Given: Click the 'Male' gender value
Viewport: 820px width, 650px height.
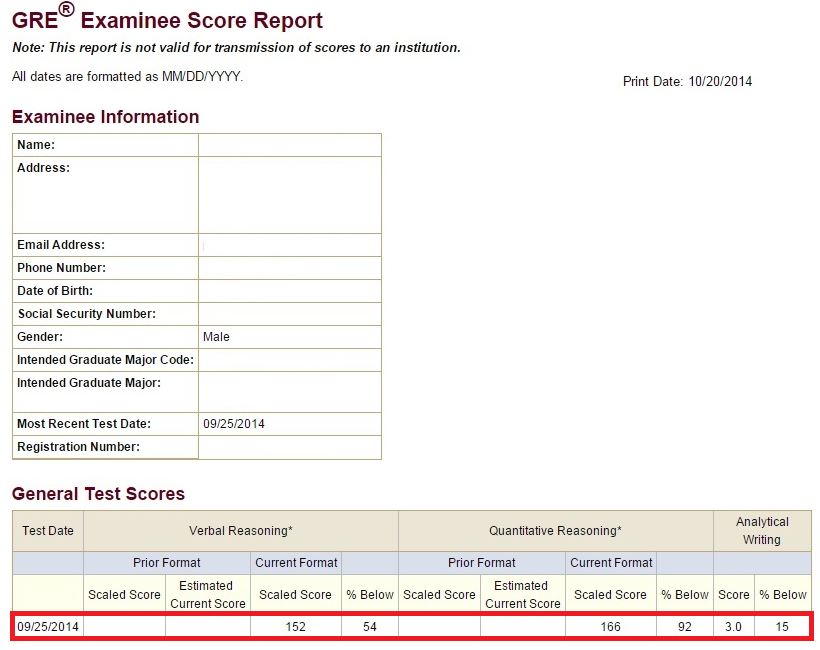Looking at the screenshot, I should point(217,337).
